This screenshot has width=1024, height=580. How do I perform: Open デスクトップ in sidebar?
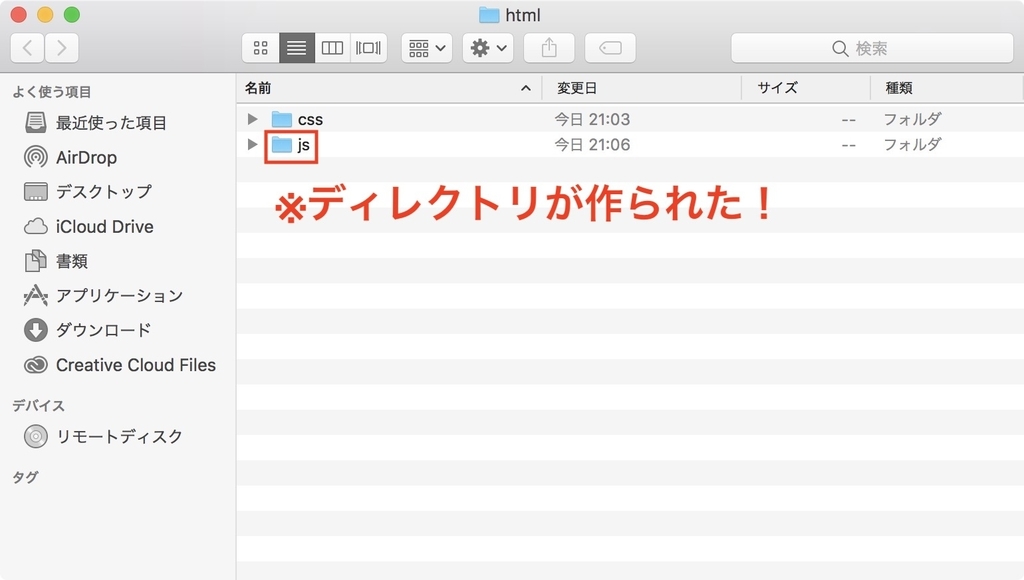[x=104, y=191]
